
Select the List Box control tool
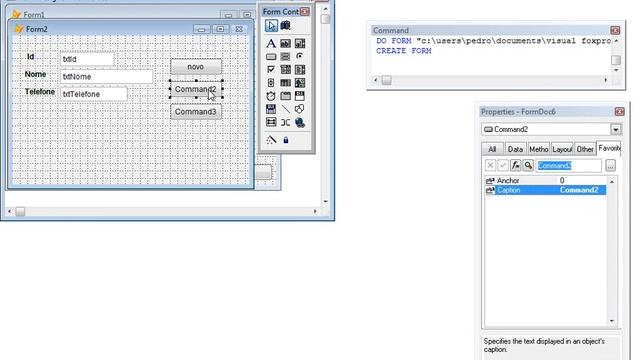300,69
